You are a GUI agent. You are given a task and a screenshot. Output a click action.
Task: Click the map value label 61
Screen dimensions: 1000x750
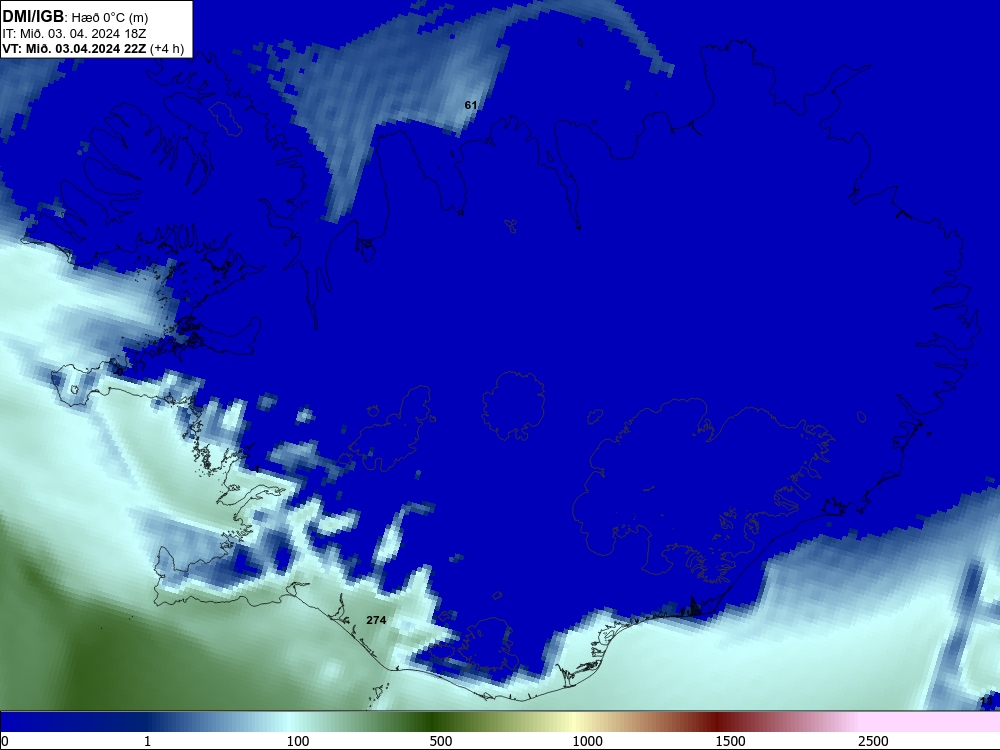[x=471, y=105]
